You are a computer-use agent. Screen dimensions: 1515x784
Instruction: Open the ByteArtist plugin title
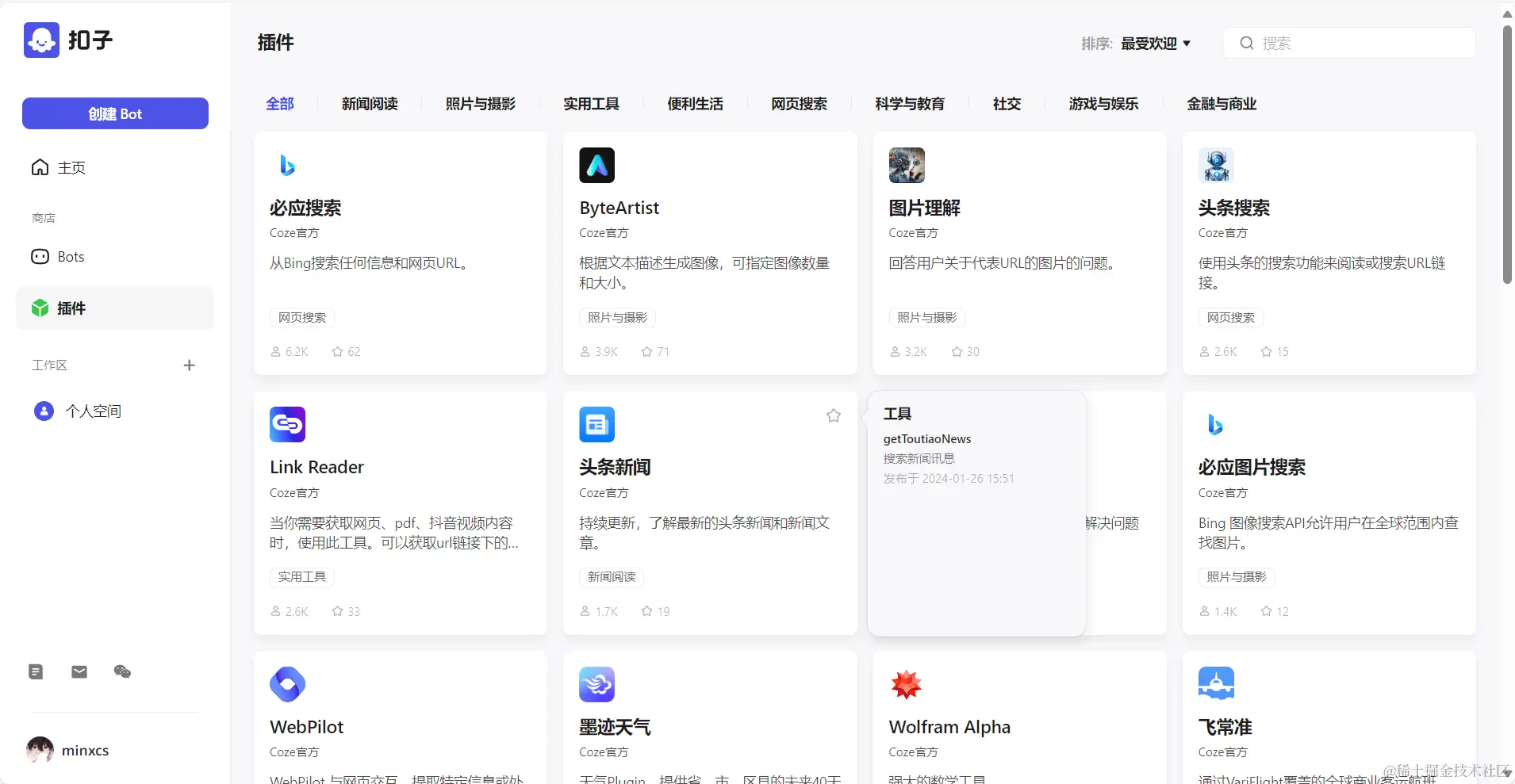coord(619,208)
